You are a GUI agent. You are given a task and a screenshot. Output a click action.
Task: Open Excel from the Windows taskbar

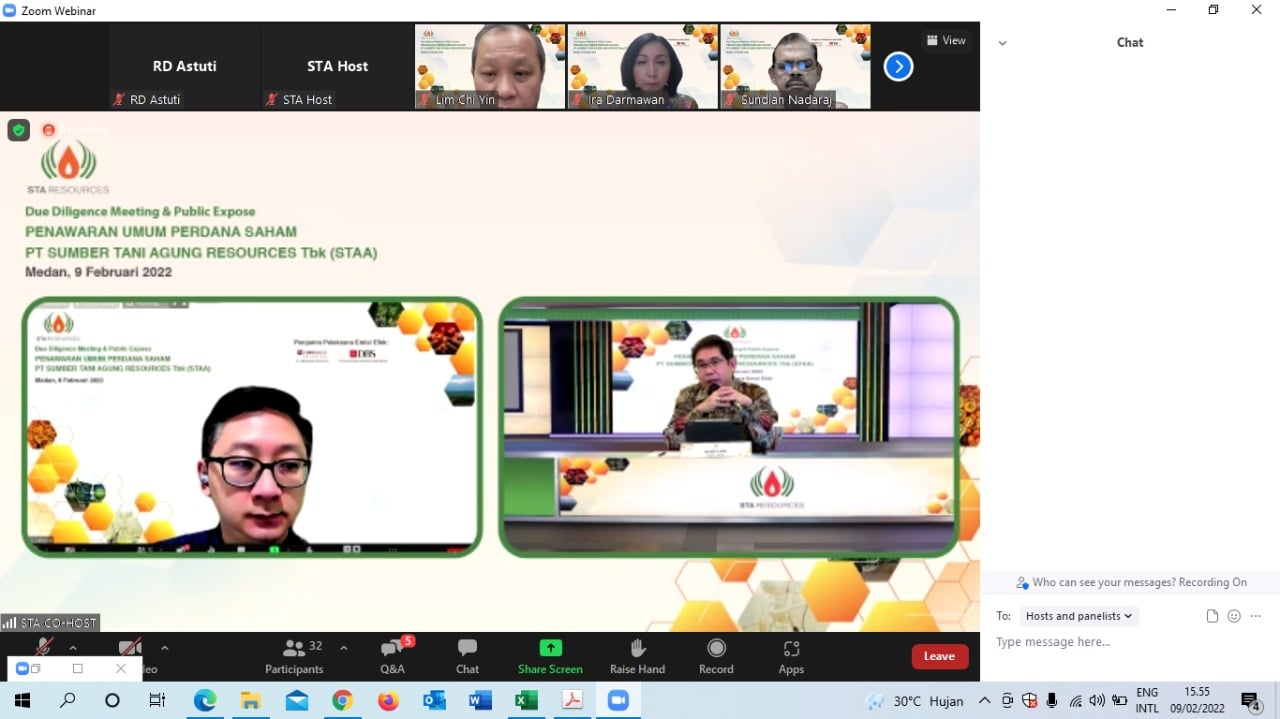click(x=526, y=701)
